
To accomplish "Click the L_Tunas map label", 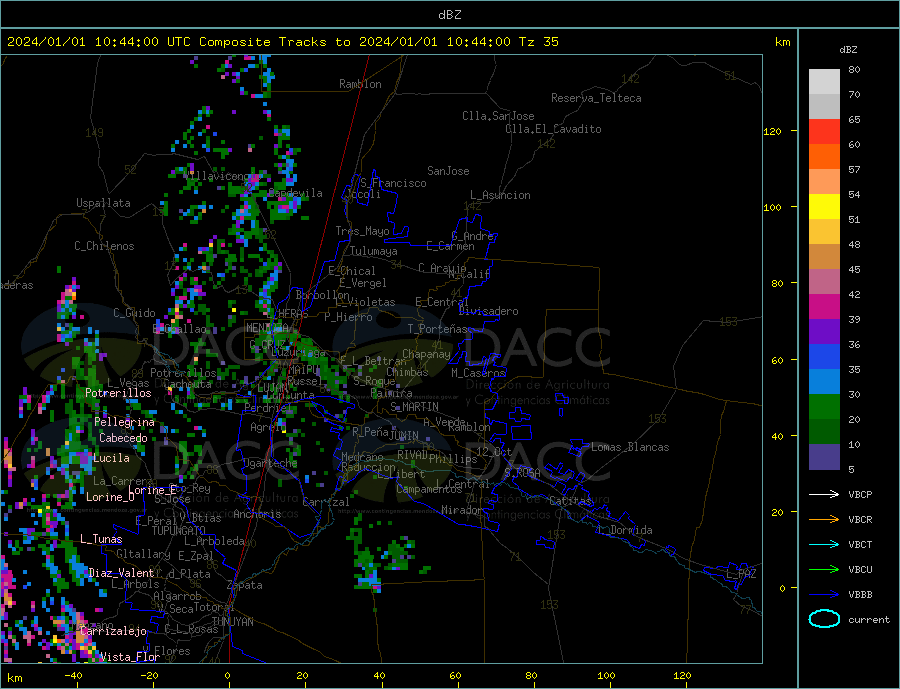I will (x=101, y=539).
